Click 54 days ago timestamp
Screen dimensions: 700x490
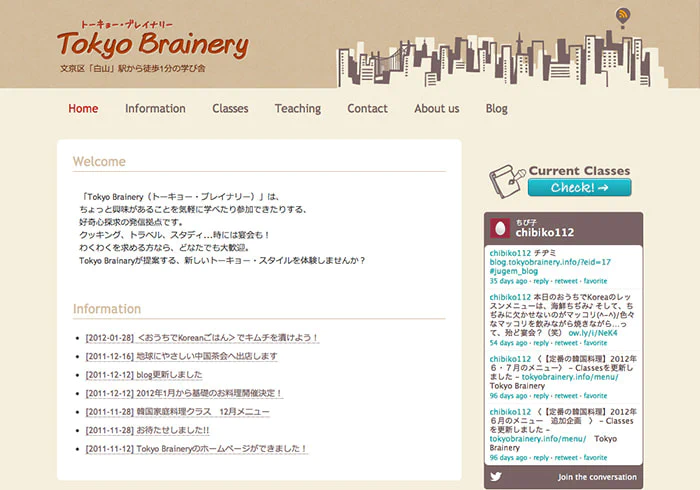click(x=508, y=343)
